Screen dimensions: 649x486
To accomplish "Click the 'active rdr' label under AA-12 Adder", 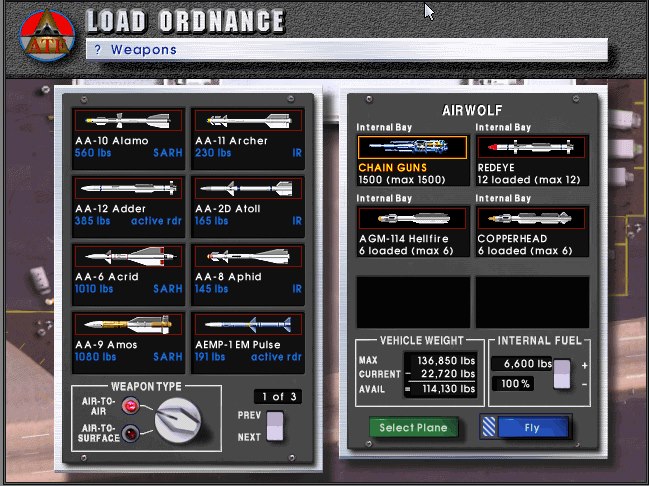I will click(x=156, y=221).
